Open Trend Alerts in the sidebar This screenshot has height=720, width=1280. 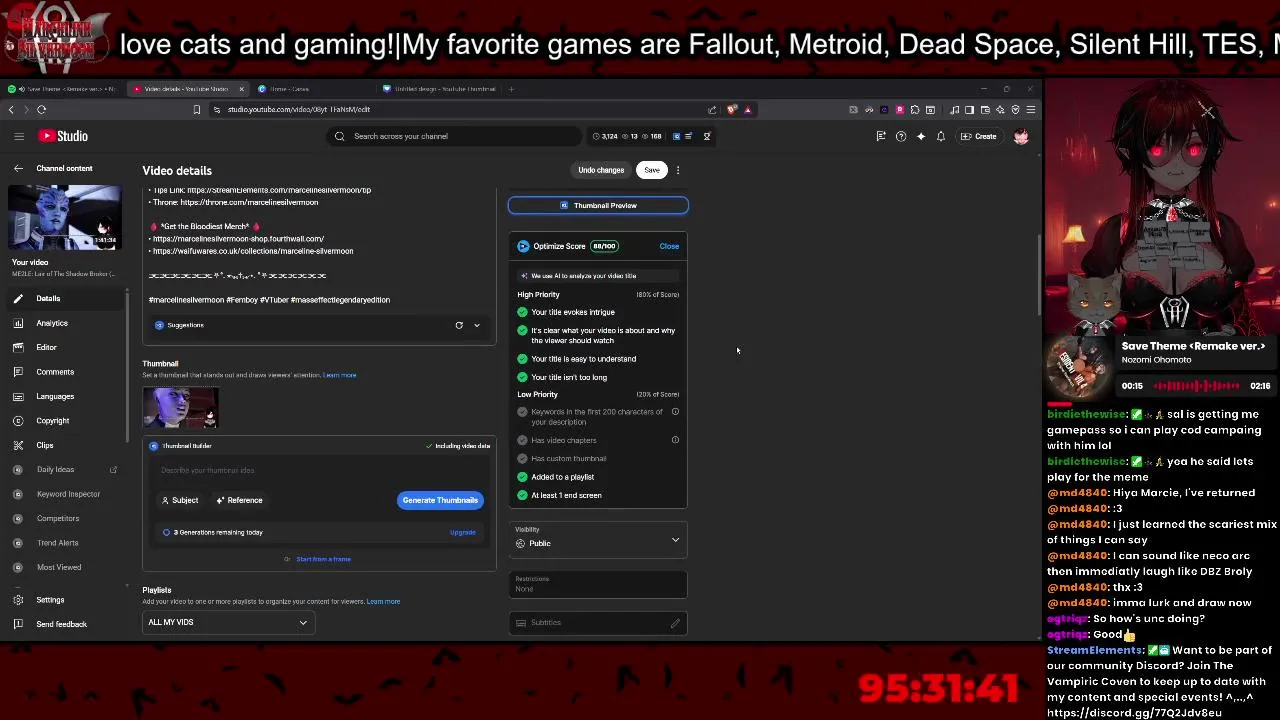coord(64,543)
